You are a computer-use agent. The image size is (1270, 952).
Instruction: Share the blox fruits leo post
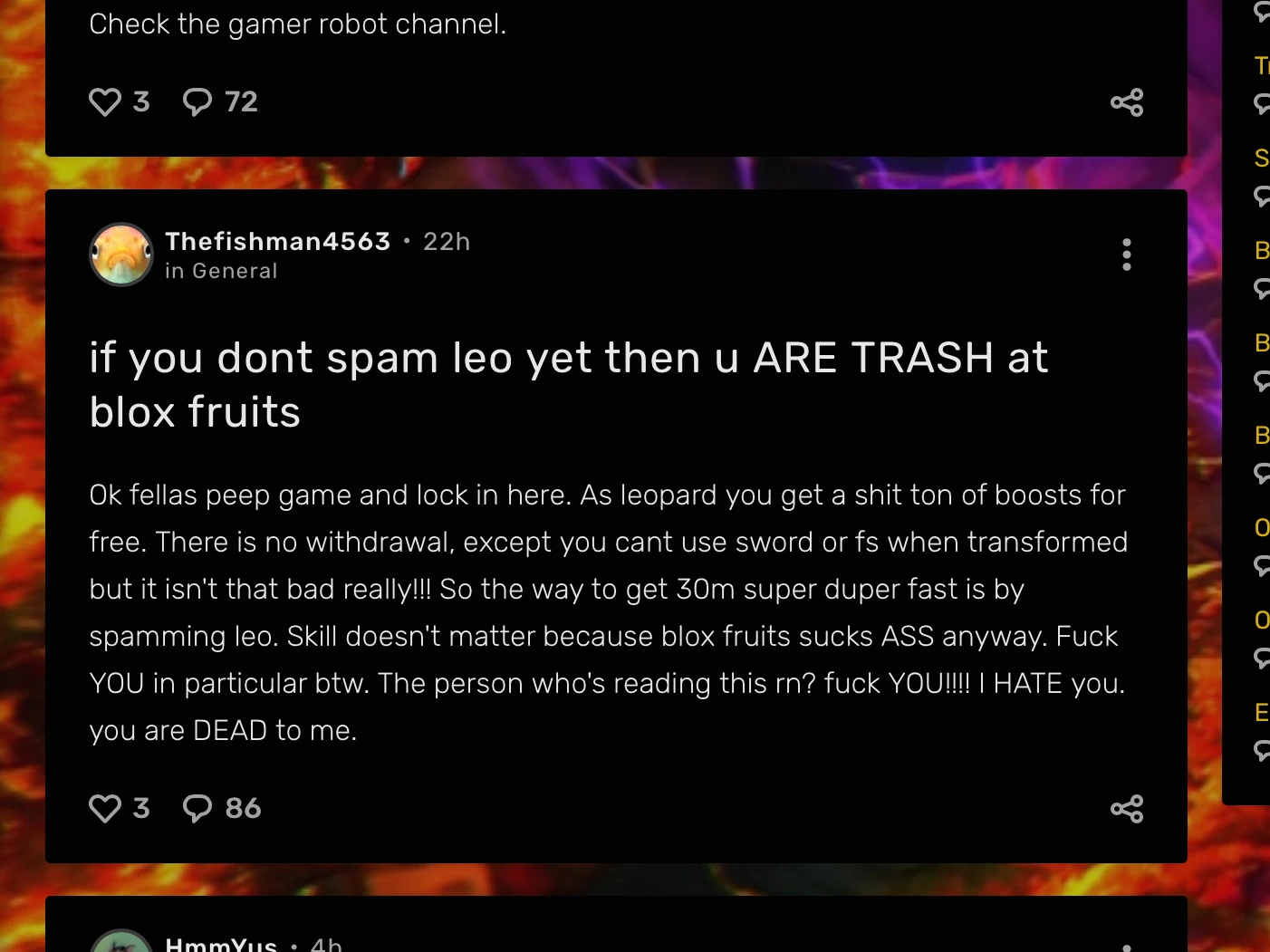coord(1127,809)
